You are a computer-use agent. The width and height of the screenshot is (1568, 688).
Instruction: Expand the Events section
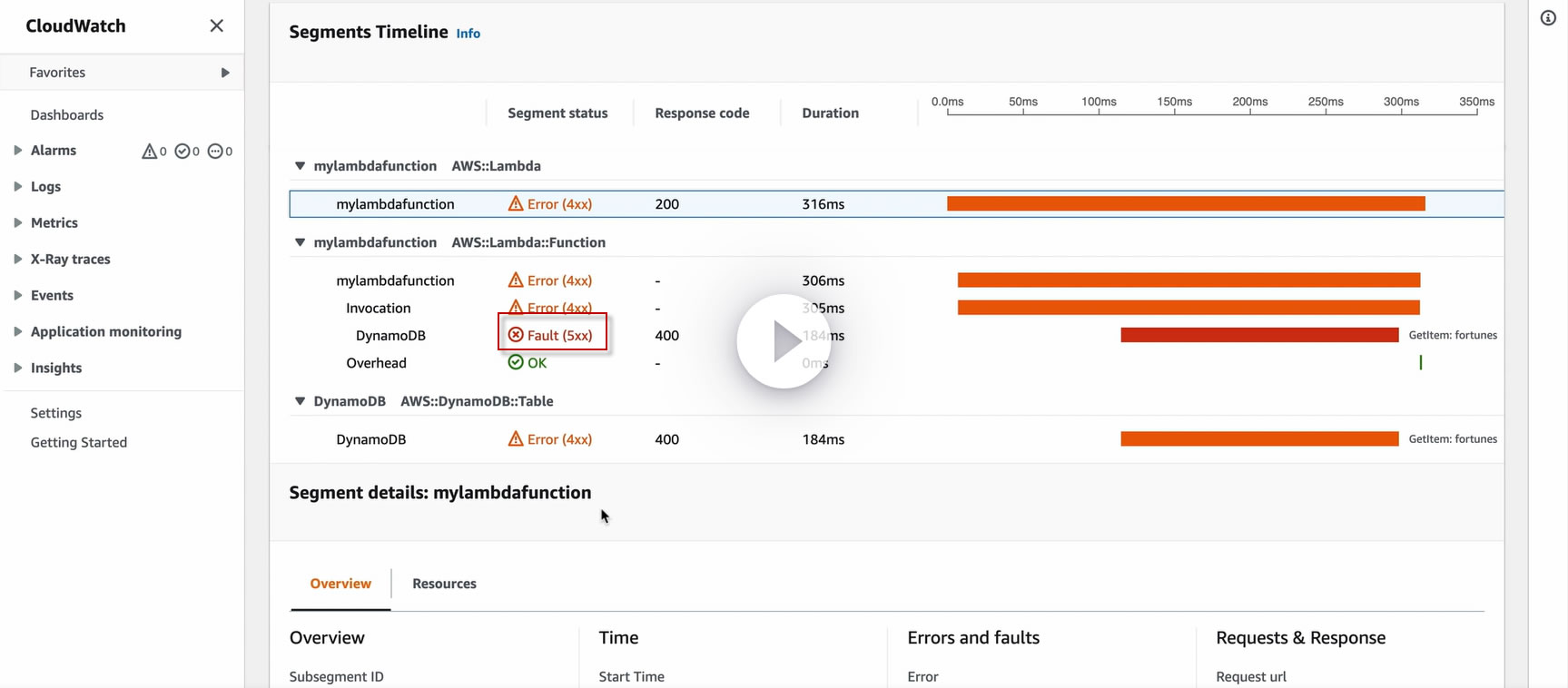pyautogui.click(x=17, y=295)
